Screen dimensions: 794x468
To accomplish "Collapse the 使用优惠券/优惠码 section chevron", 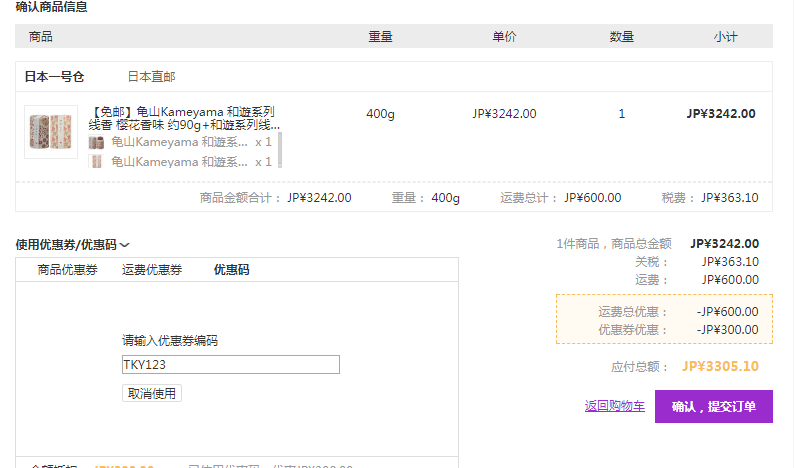I will pos(125,245).
